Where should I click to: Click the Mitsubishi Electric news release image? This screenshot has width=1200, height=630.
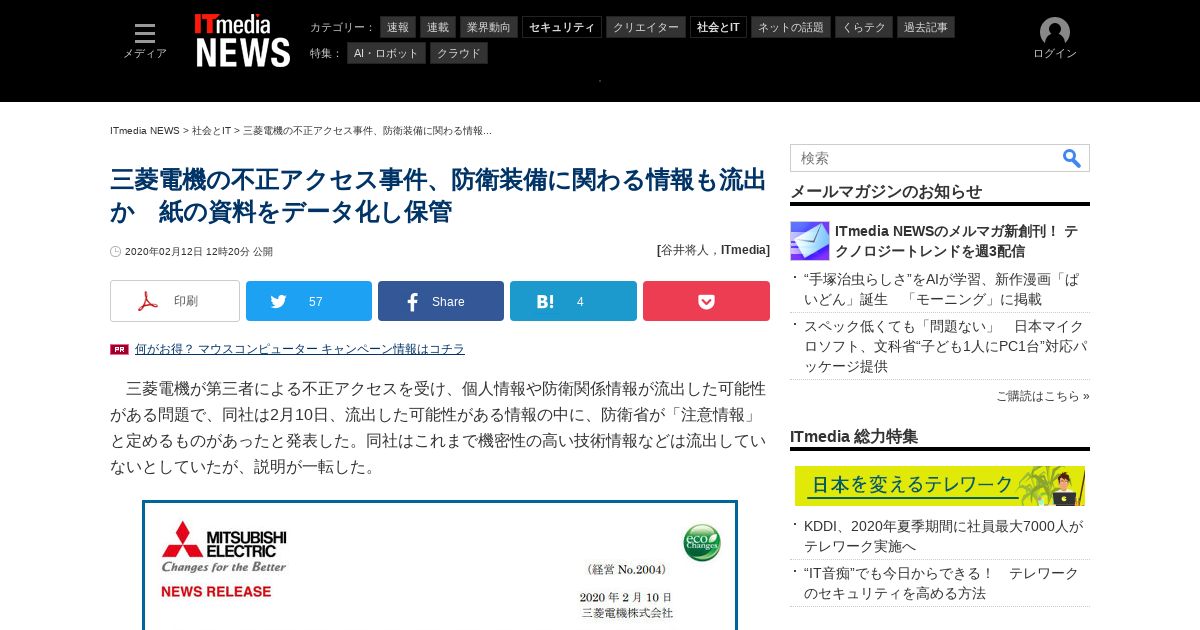tap(440, 566)
